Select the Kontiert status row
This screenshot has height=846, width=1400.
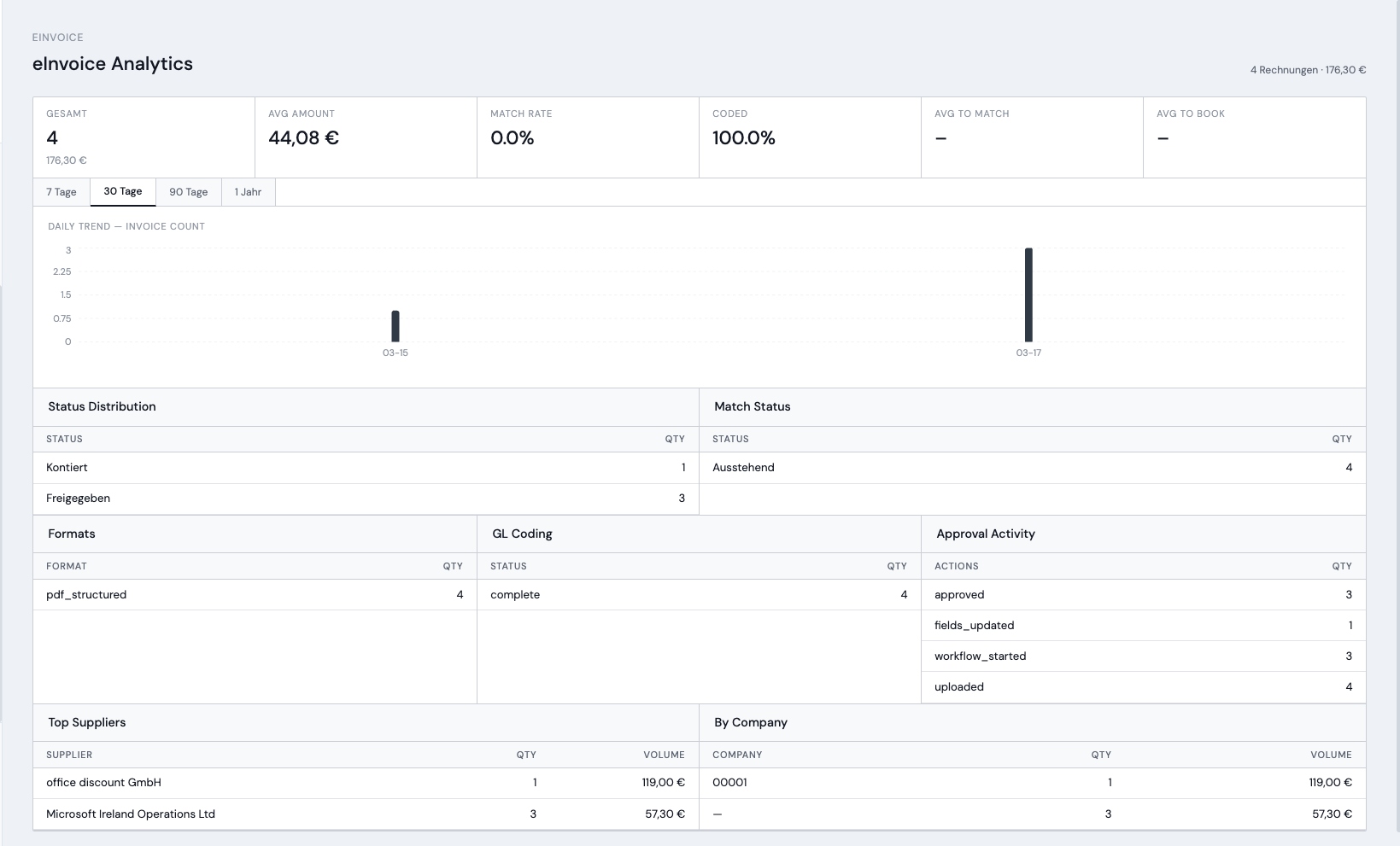[366, 468]
